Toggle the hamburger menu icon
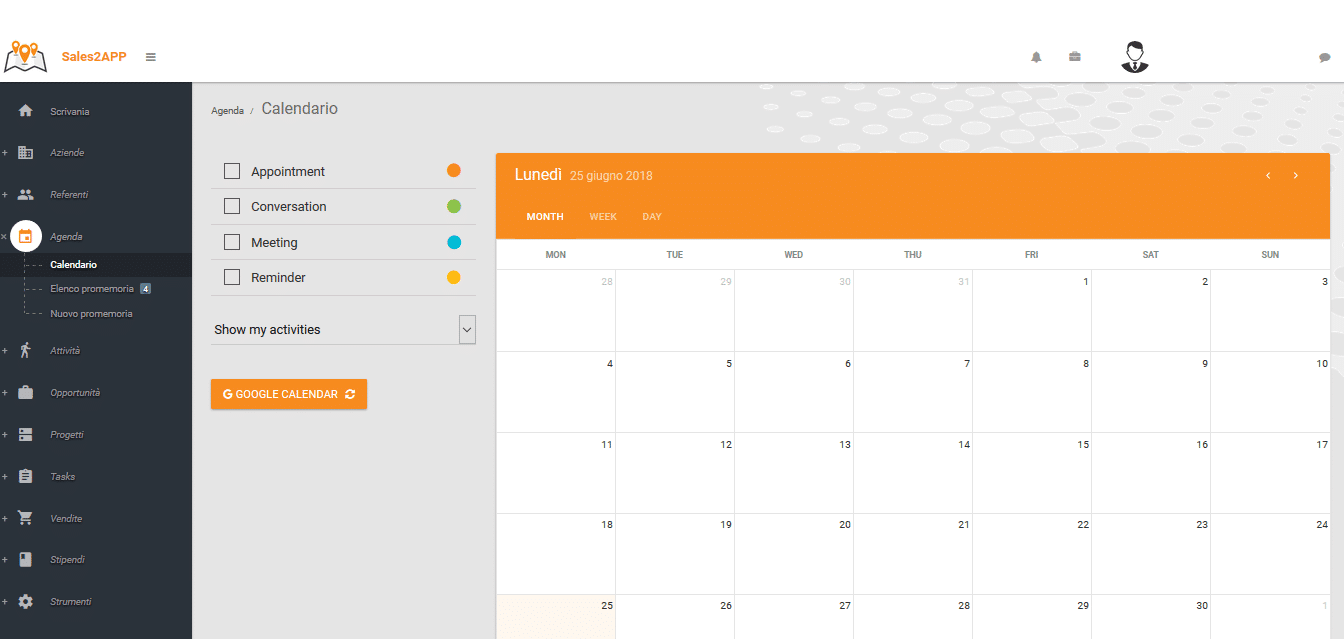Viewport: 1344px width, 639px height. coord(151,57)
